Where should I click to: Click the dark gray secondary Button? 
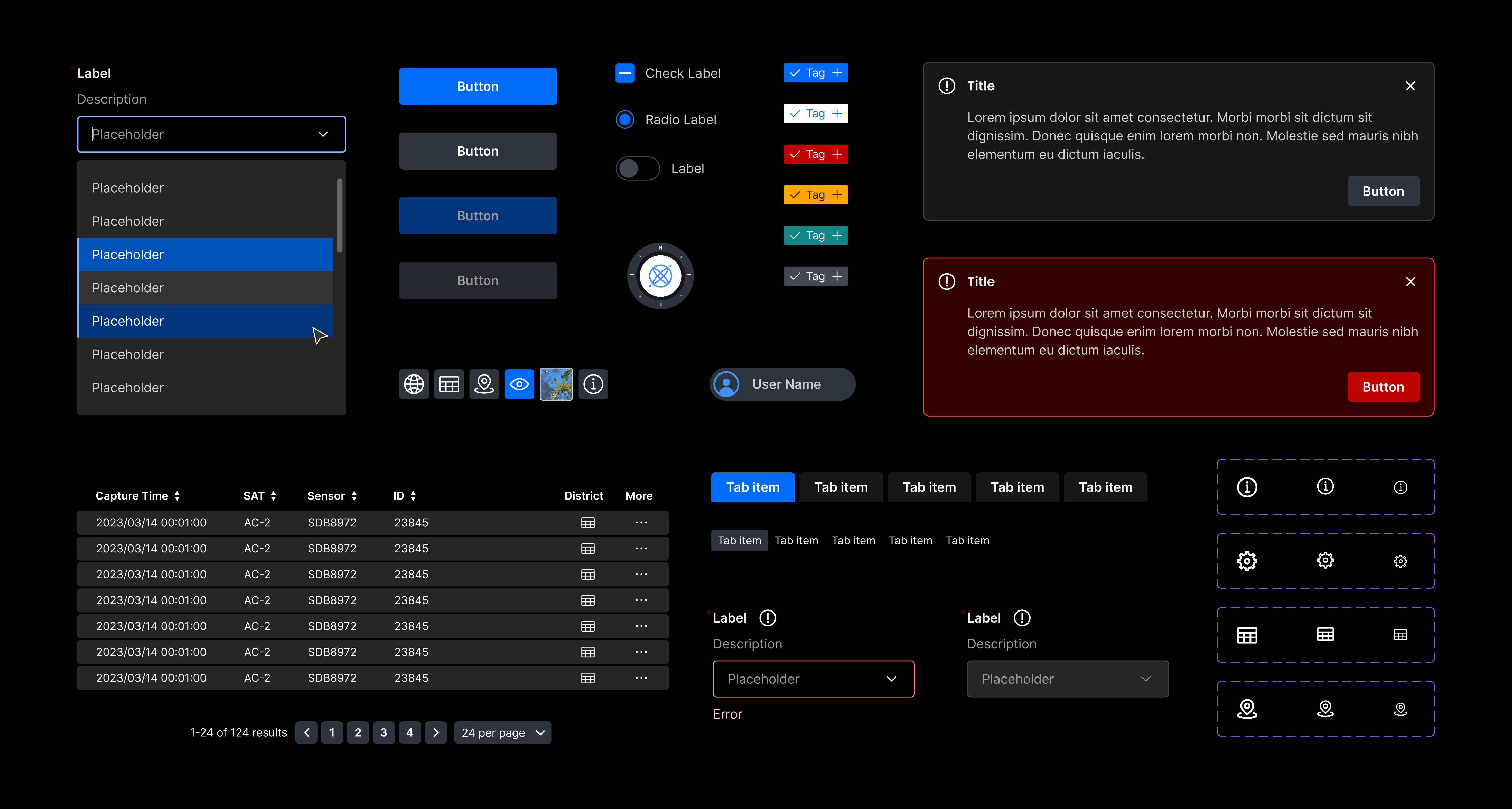pyautogui.click(x=478, y=151)
